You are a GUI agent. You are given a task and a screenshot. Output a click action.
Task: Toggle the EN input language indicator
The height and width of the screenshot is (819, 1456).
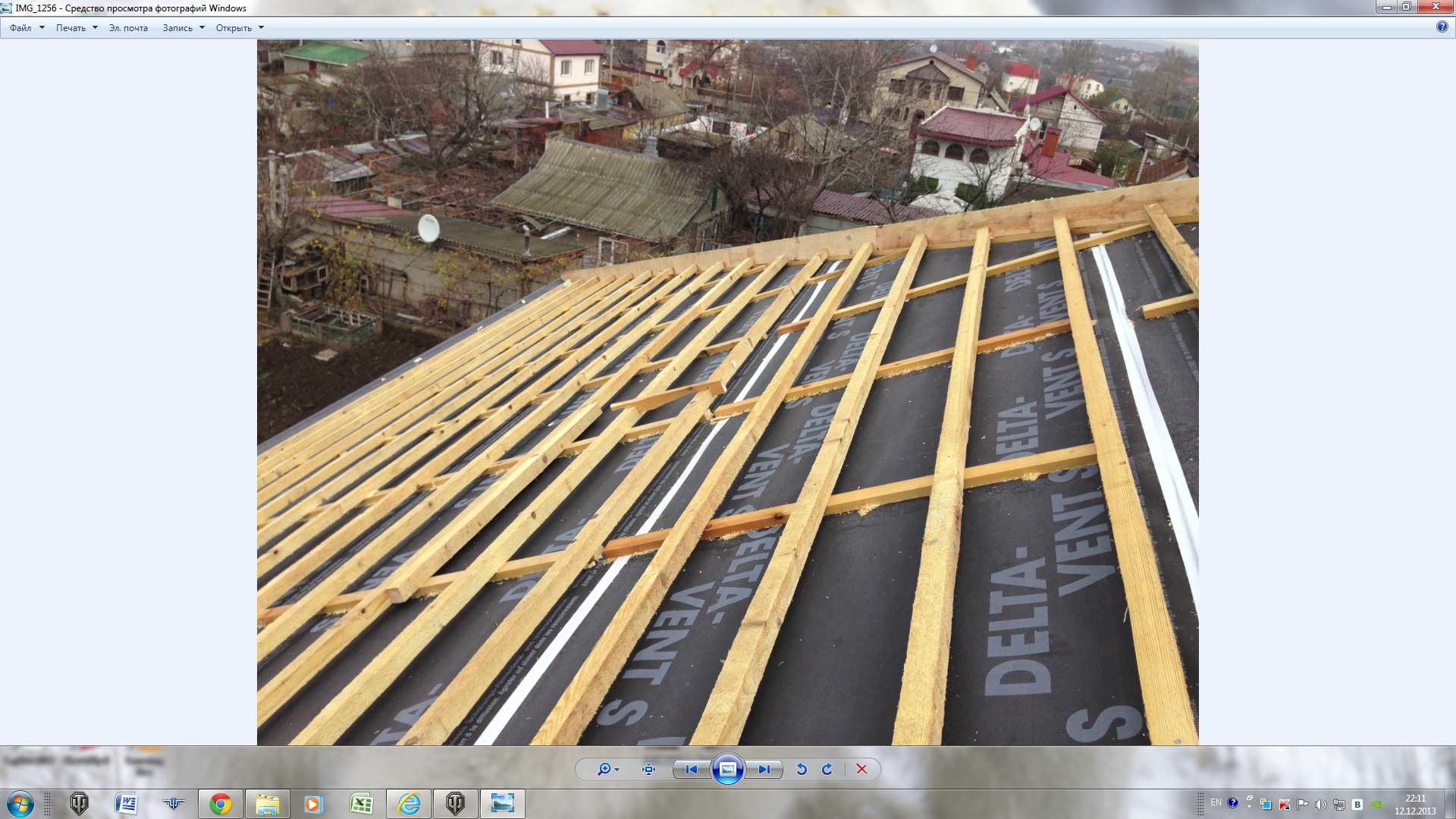coord(1216,802)
